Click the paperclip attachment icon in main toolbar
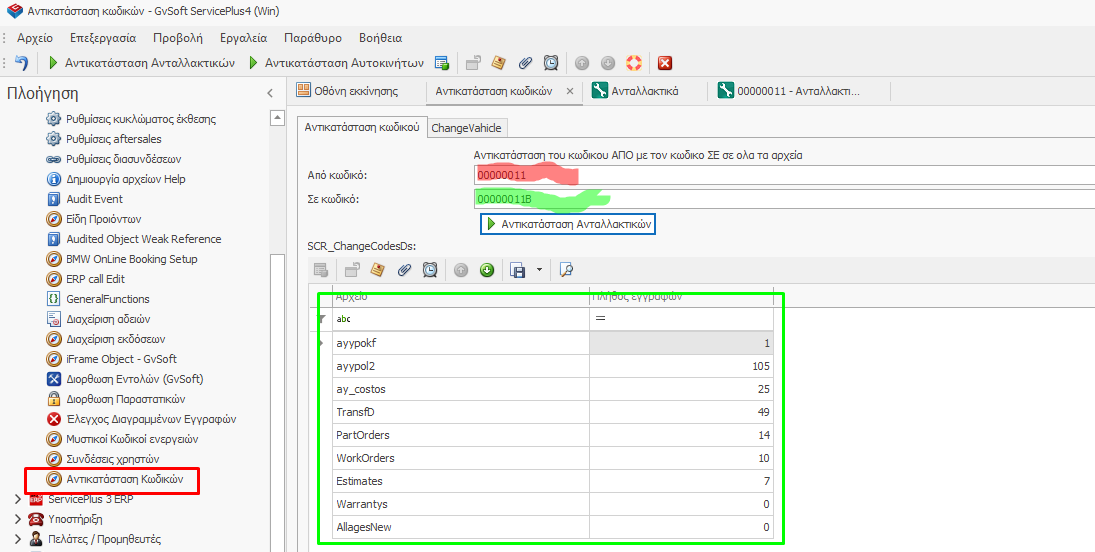This screenshot has width=1095, height=552. 525,63
